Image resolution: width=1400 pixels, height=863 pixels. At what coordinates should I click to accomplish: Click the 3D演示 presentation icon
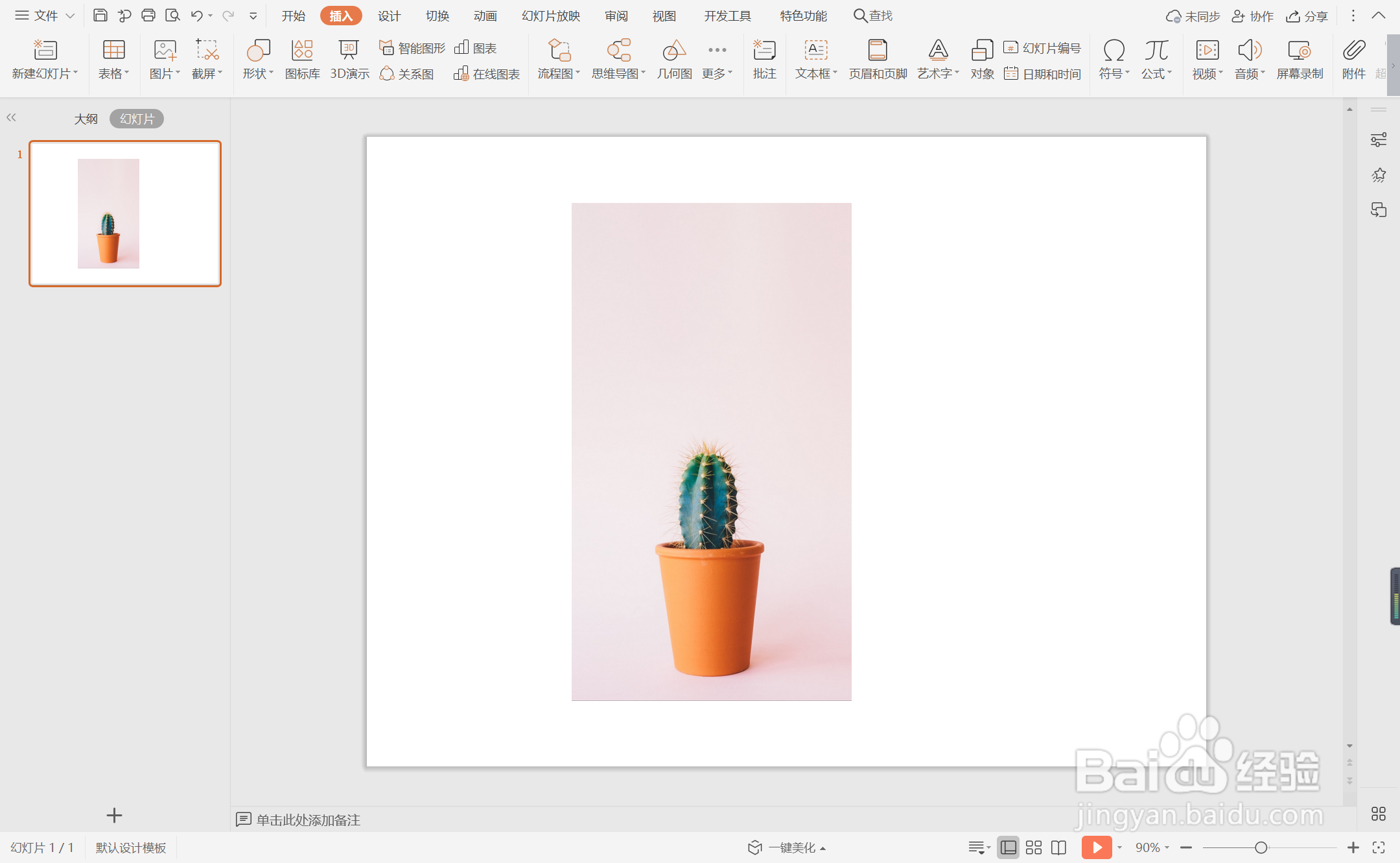[349, 58]
